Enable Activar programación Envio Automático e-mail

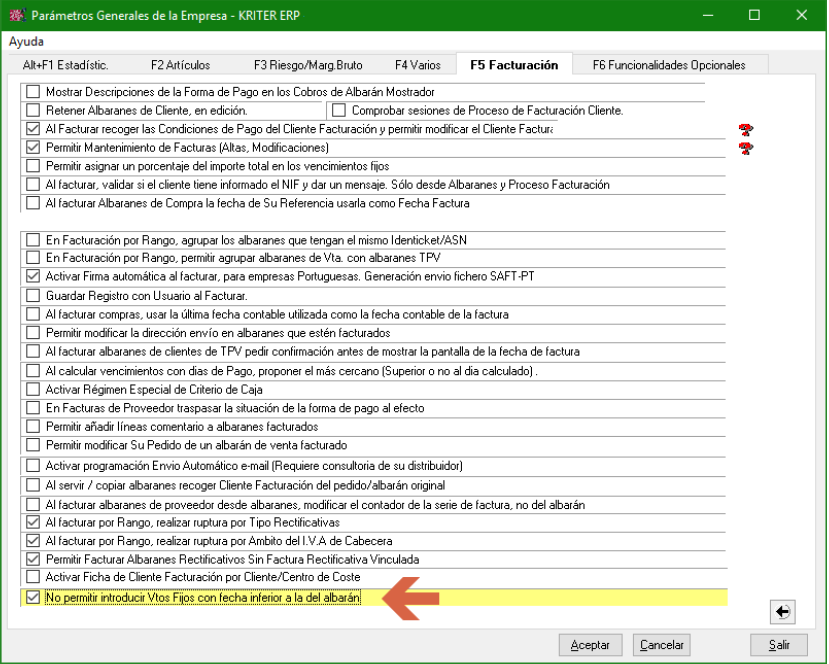33,466
